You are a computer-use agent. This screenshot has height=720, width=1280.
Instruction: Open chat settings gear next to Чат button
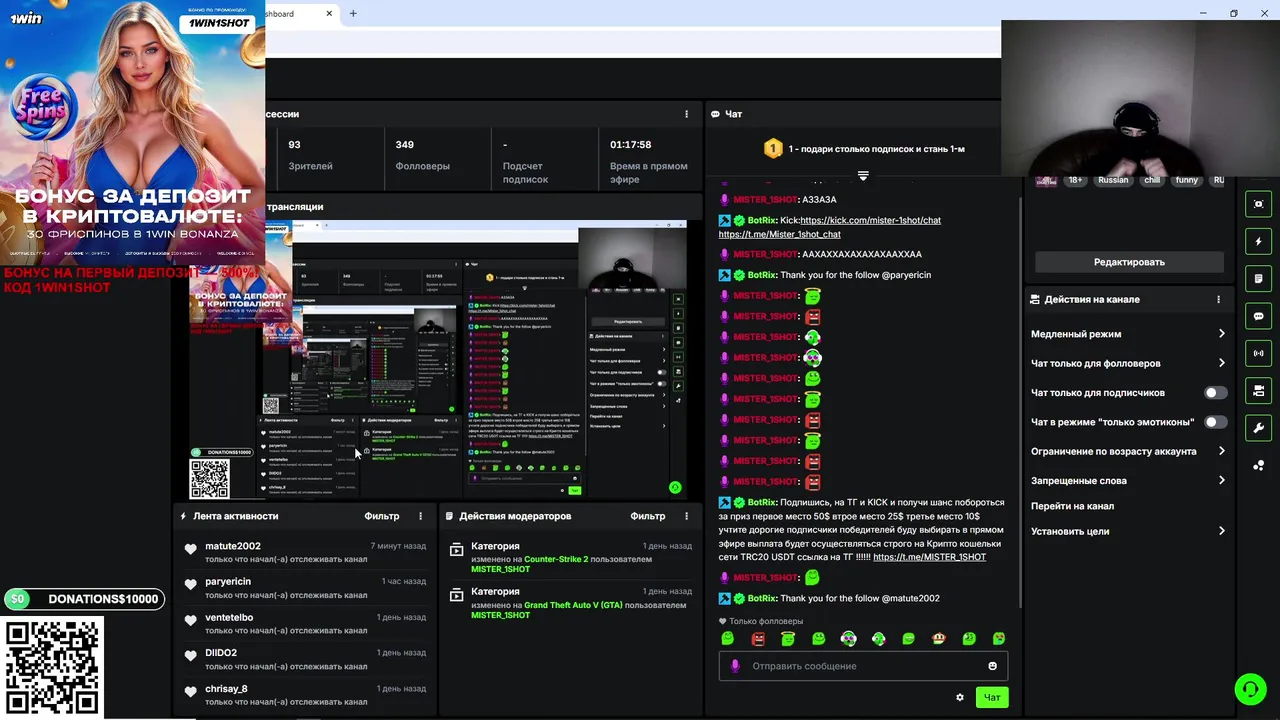click(x=960, y=697)
